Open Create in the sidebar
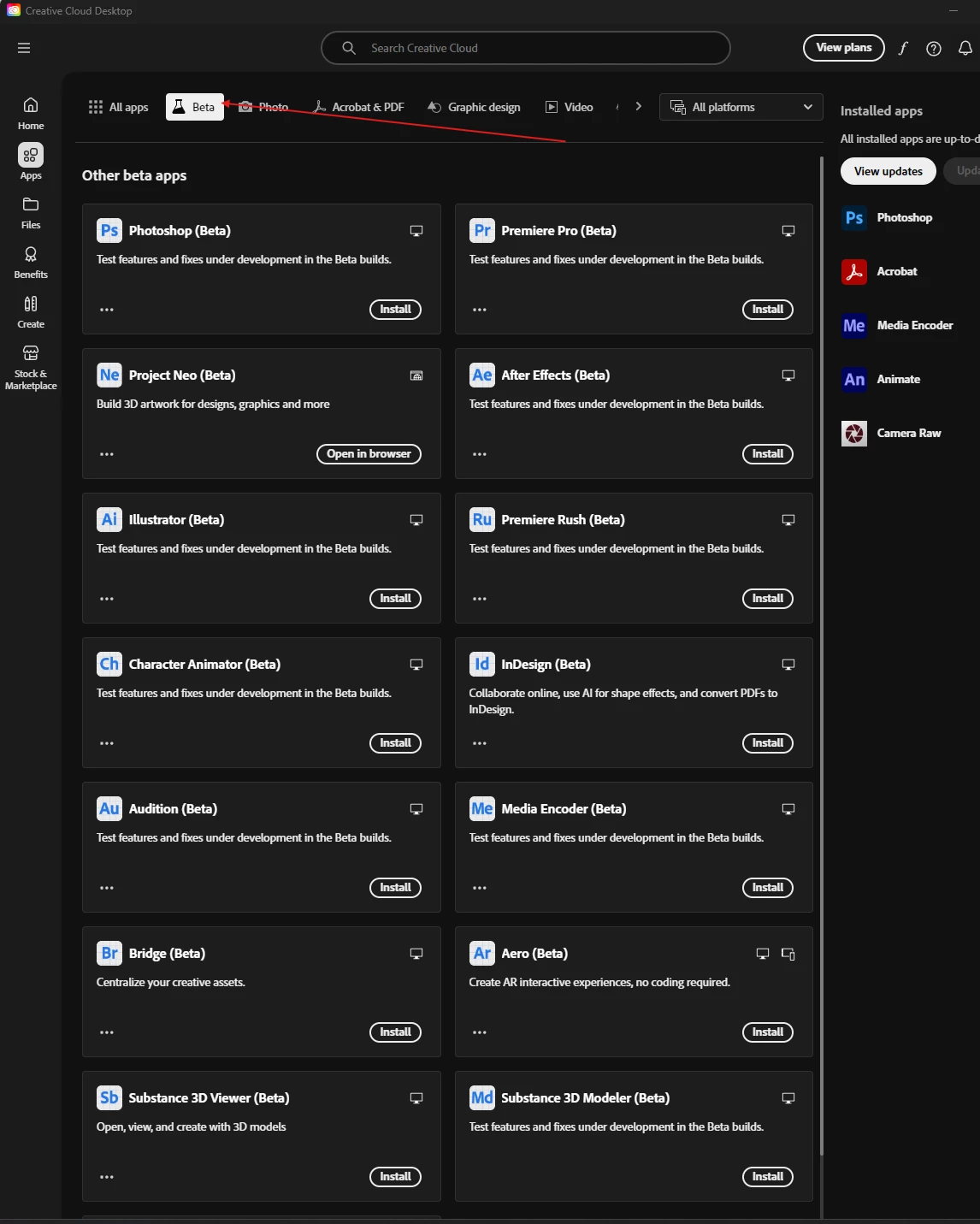This screenshot has width=980, height=1224. click(x=31, y=312)
